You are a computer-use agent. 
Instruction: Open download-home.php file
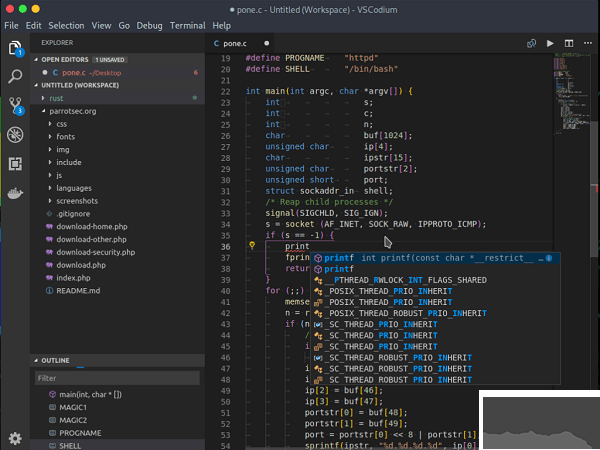coord(92,227)
